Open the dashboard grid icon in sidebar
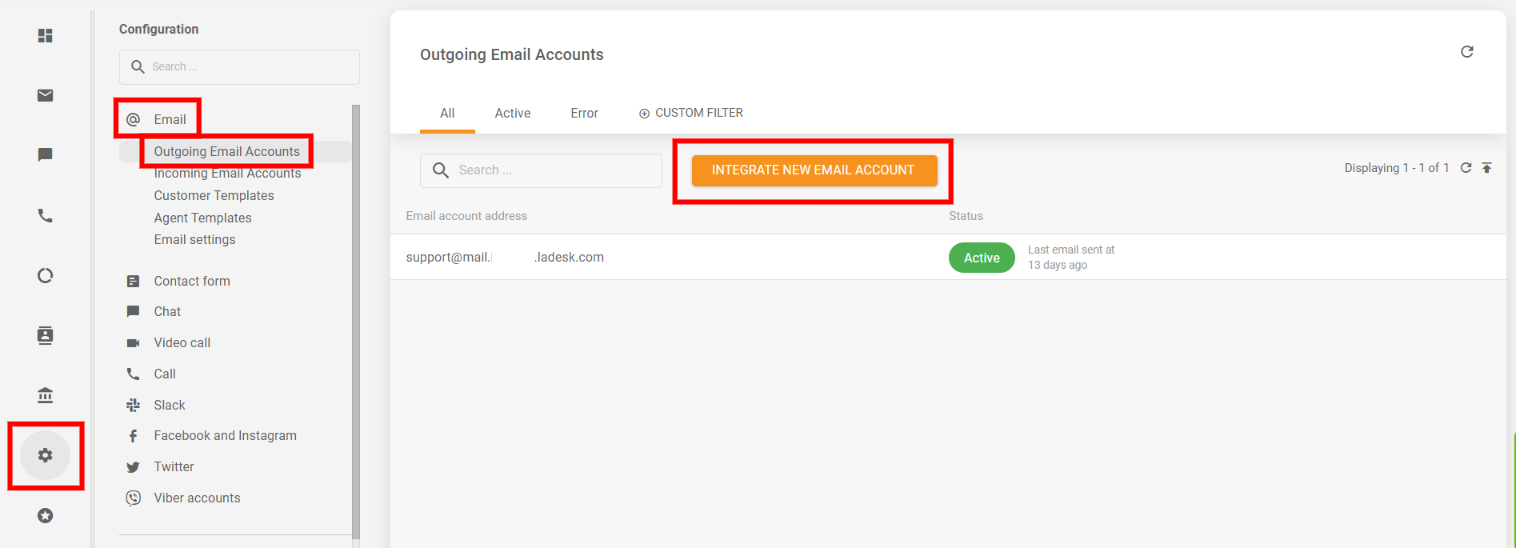The image size is (1516, 548). pyautogui.click(x=45, y=36)
